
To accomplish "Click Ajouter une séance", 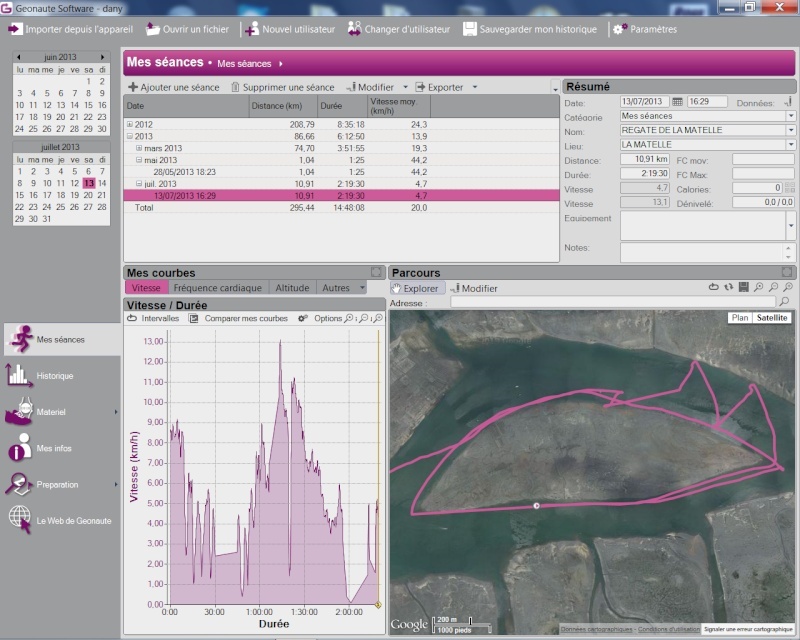I will [173, 87].
